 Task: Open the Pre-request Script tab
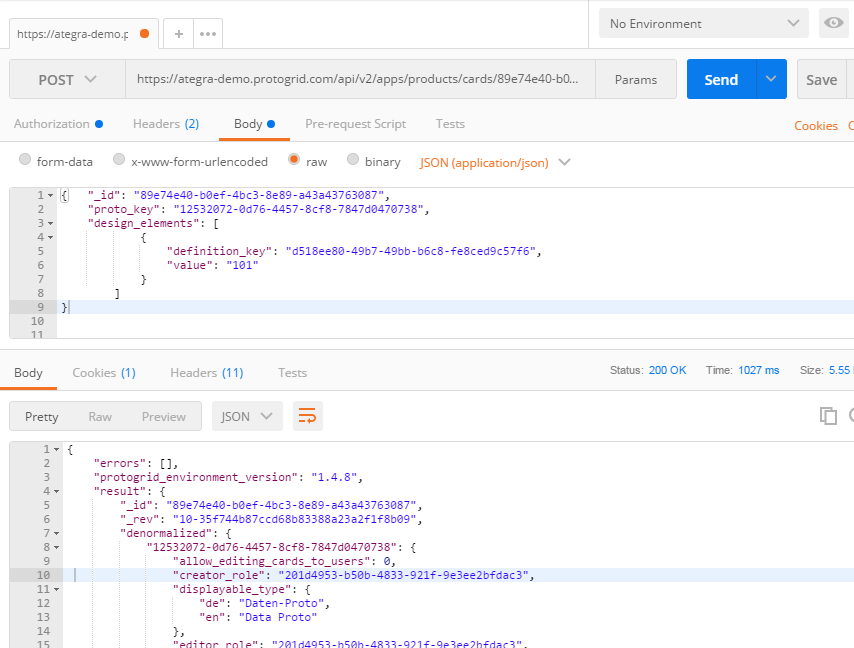[355, 124]
